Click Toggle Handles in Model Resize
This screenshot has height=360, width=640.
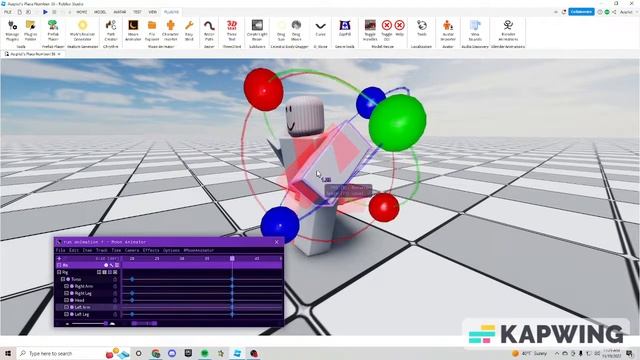point(370,31)
